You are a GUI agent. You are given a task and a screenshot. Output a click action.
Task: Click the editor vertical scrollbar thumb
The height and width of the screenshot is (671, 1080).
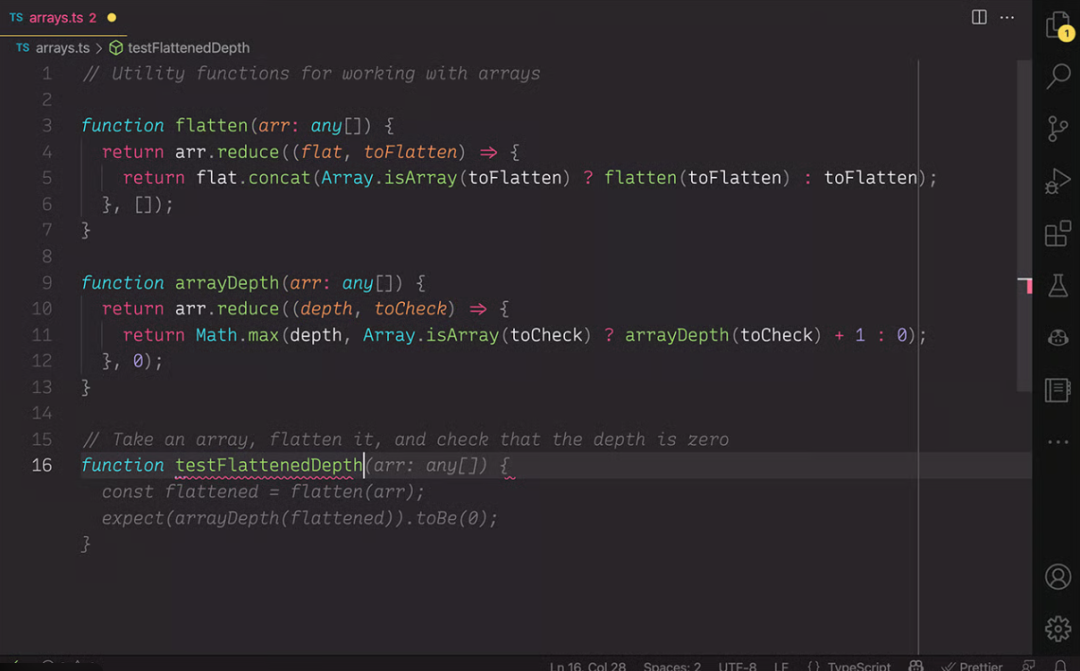[1024, 227]
